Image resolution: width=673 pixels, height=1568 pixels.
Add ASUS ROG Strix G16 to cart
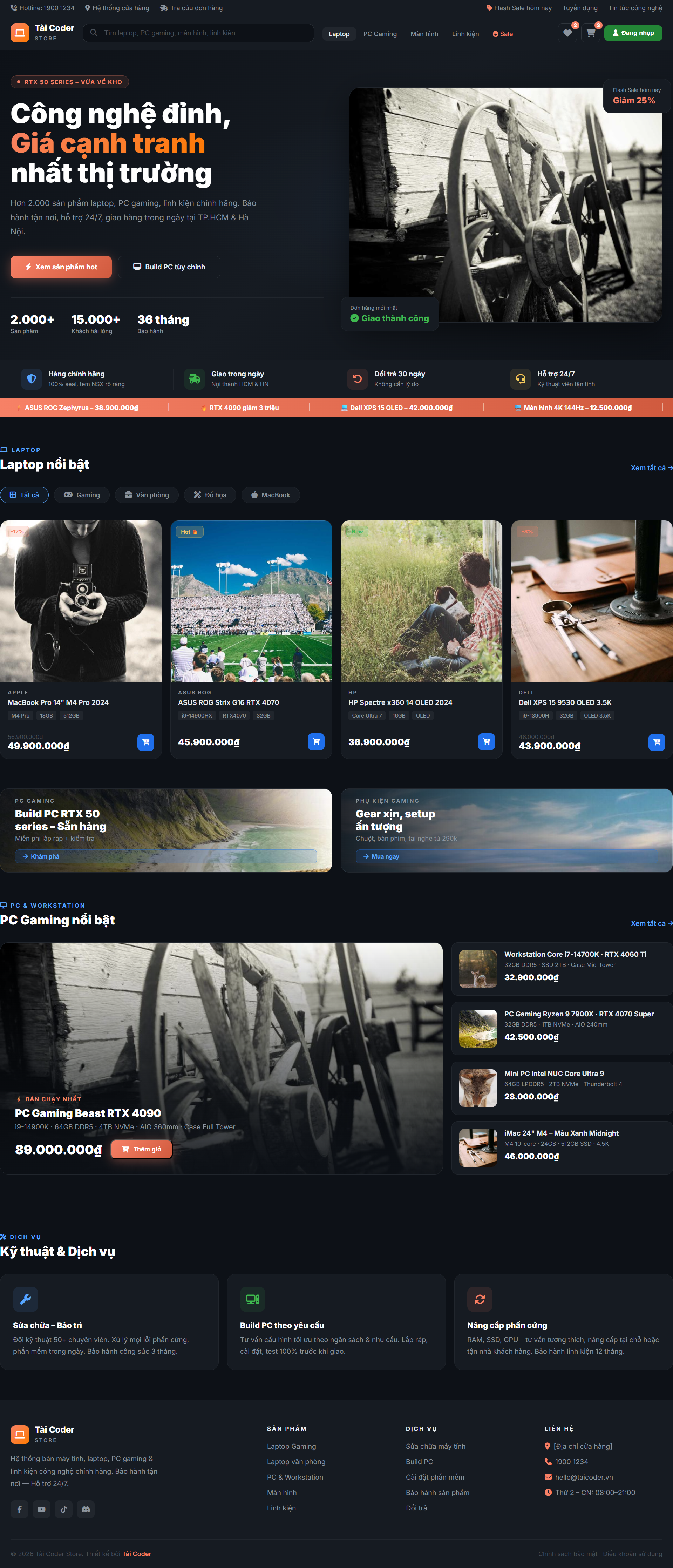click(316, 741)
